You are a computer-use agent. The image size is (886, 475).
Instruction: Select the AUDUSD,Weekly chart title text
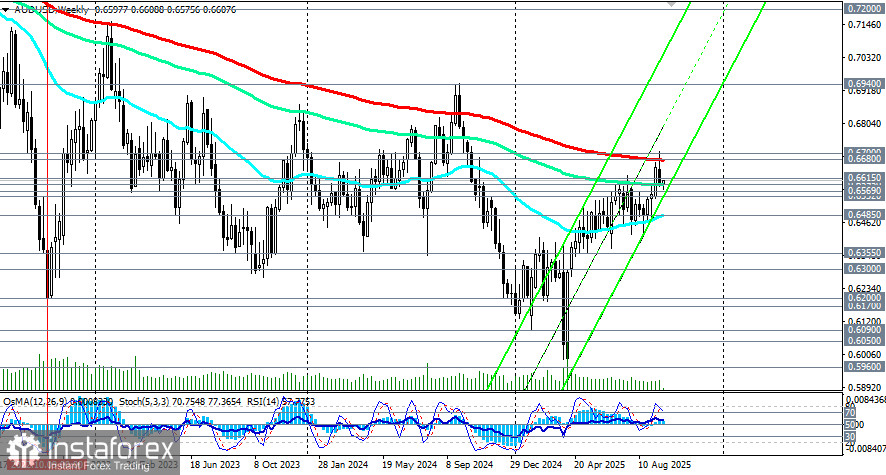click(53, 10)
